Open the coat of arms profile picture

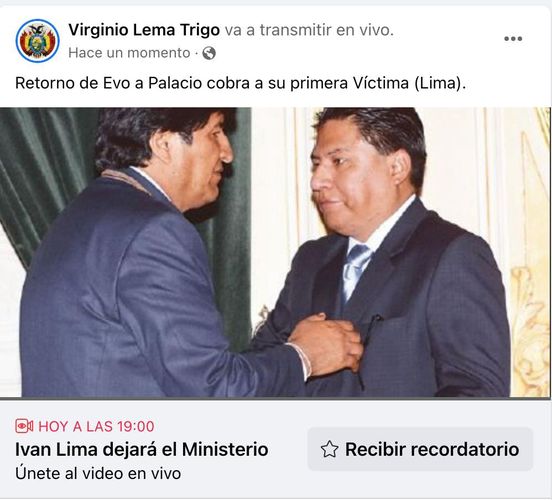coord(37,41)
